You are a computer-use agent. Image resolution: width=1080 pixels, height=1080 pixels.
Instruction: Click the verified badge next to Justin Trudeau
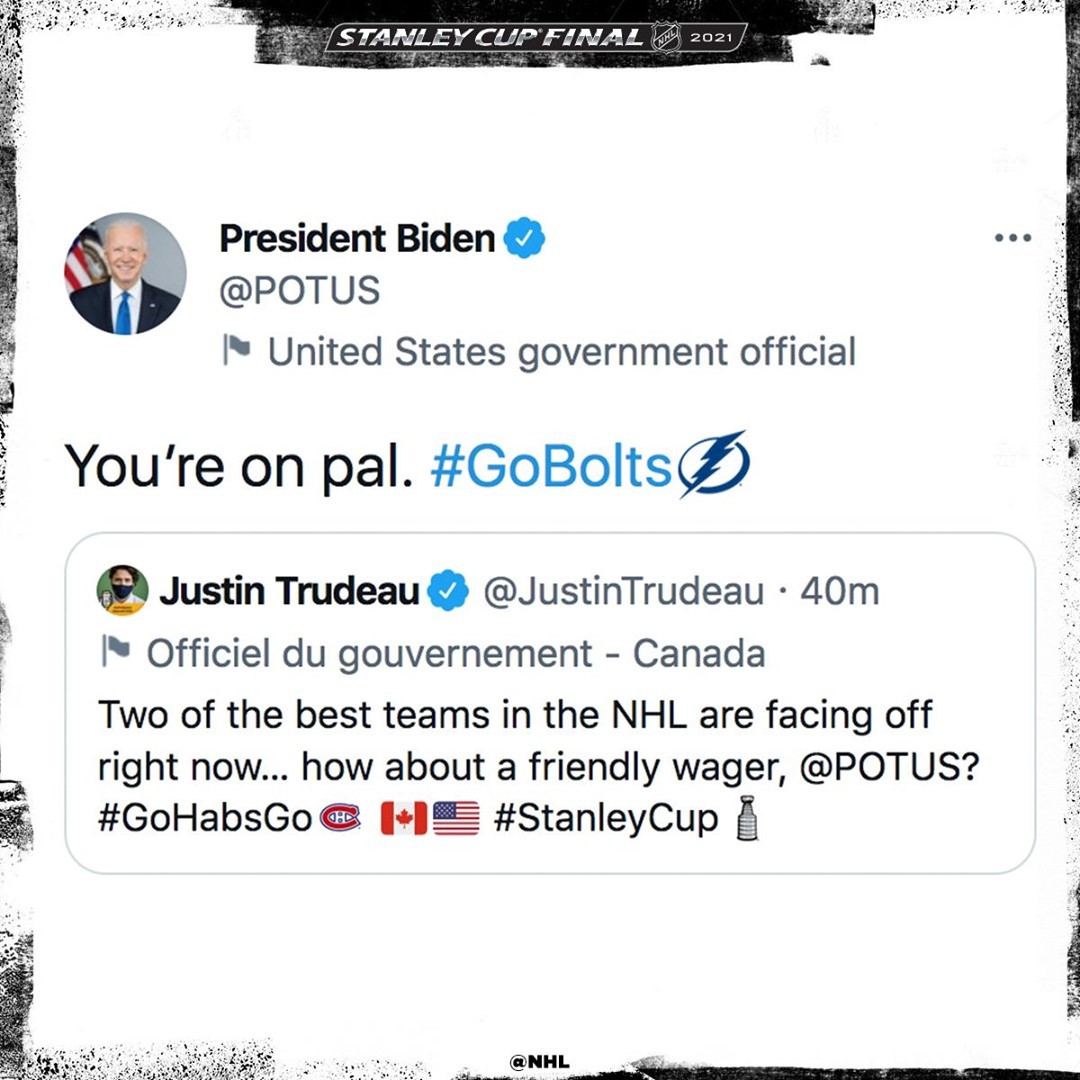tap(447, 591)
